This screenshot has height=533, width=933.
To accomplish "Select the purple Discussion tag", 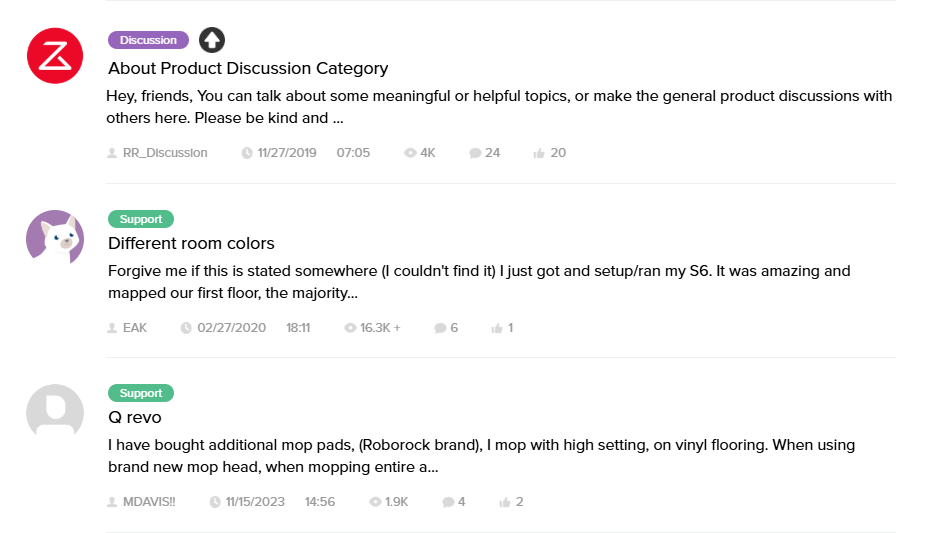I will point(148,40).
